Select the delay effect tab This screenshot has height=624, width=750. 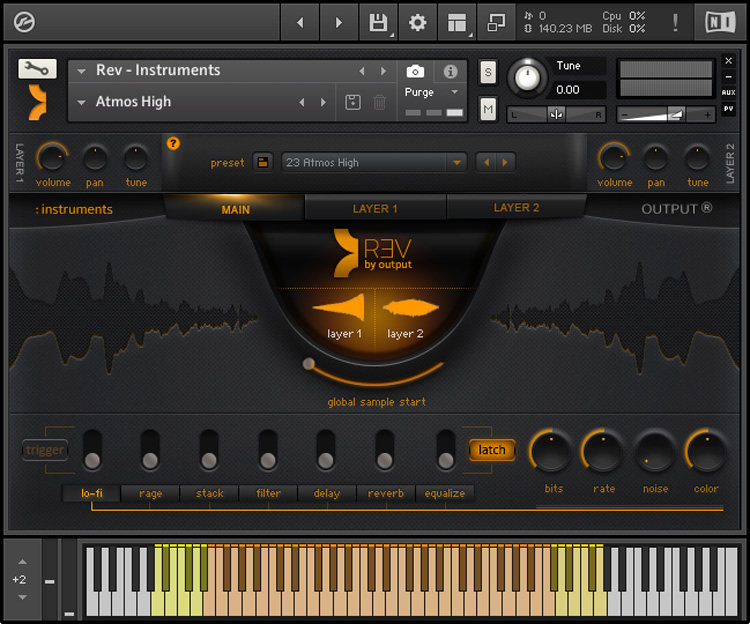pyautogui.click(x=327, y=493)
